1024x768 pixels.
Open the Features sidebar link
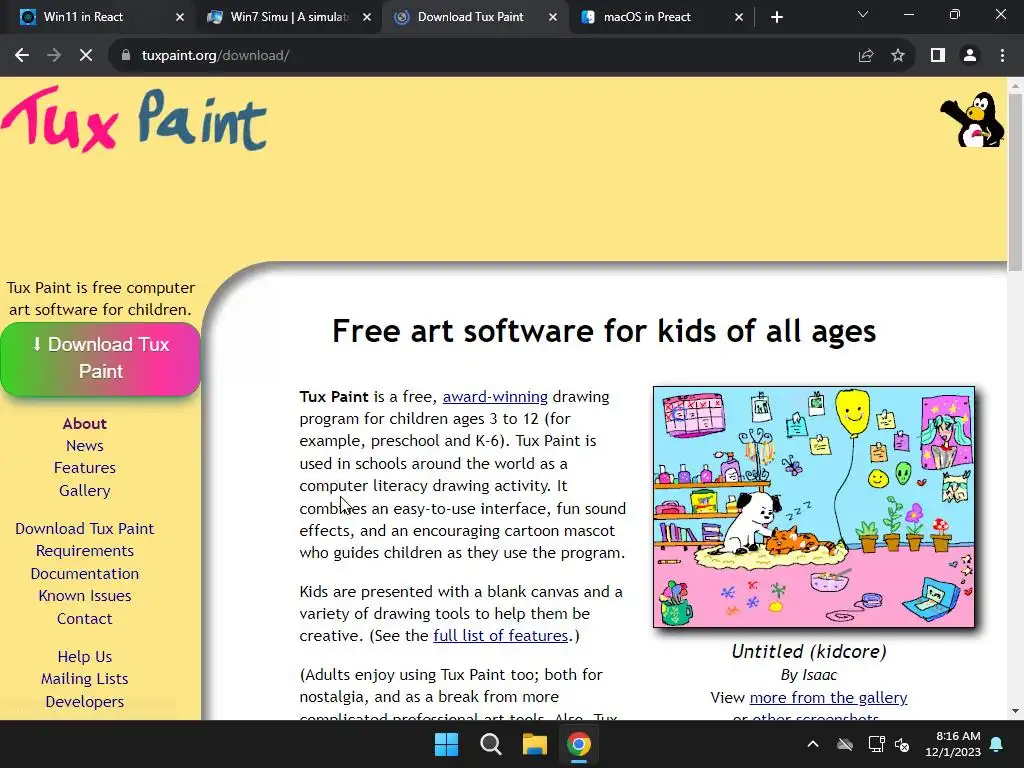point(85,468)
